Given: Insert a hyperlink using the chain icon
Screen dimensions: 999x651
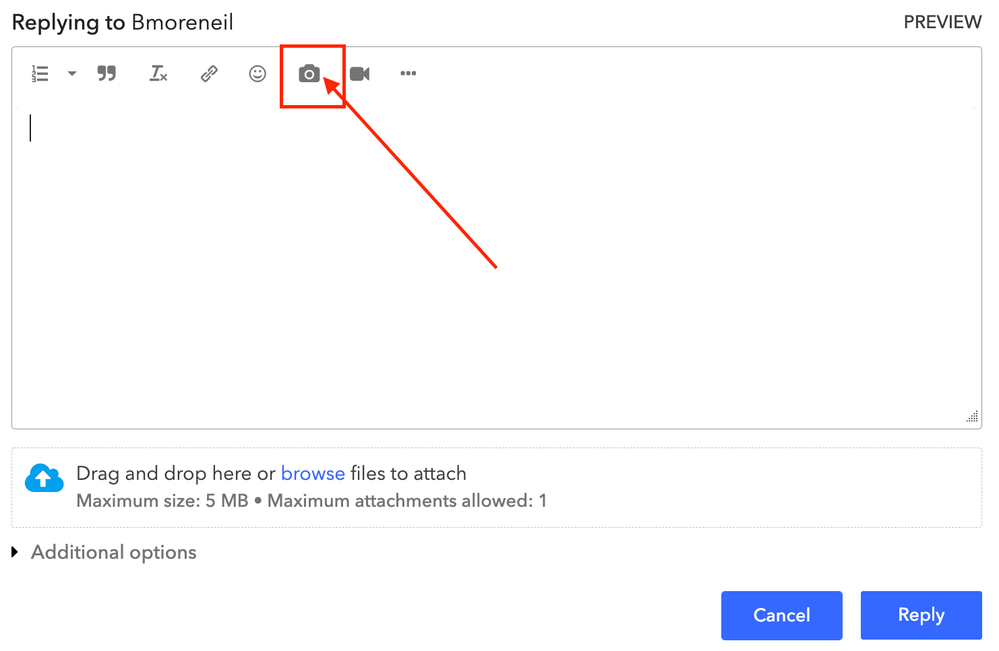Looking at the screenshot, I should (x=209, y=74).
